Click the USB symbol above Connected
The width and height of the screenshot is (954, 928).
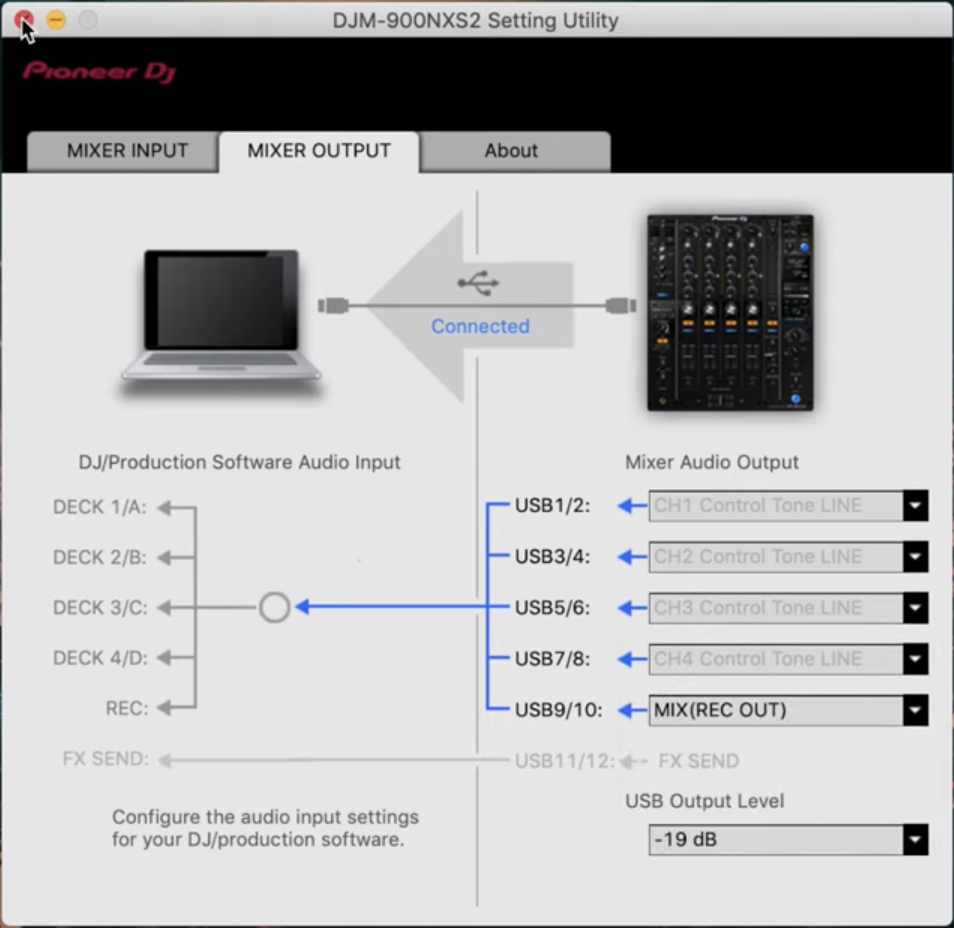coord(479,283)
